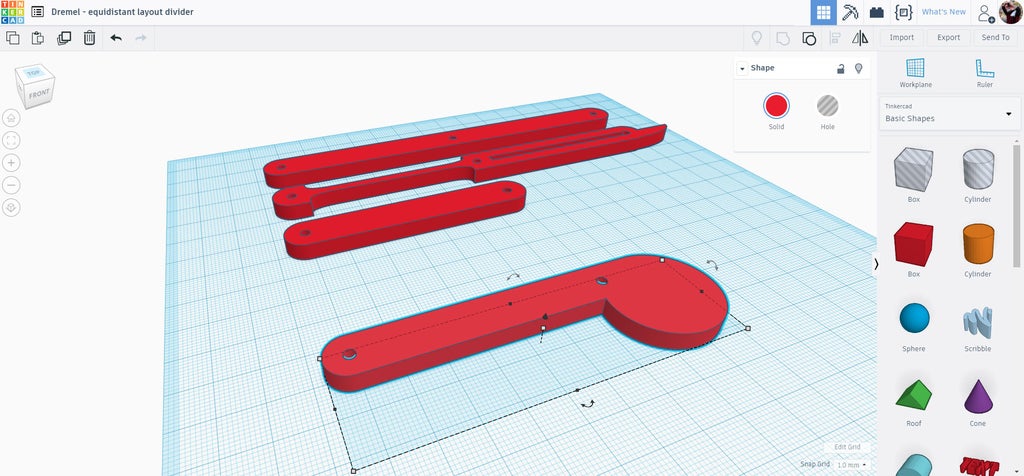Image resolution: width=1024 pixels, height=476 pixels.
Task: Click the Mirror tool icon
Action: [860, 38]
